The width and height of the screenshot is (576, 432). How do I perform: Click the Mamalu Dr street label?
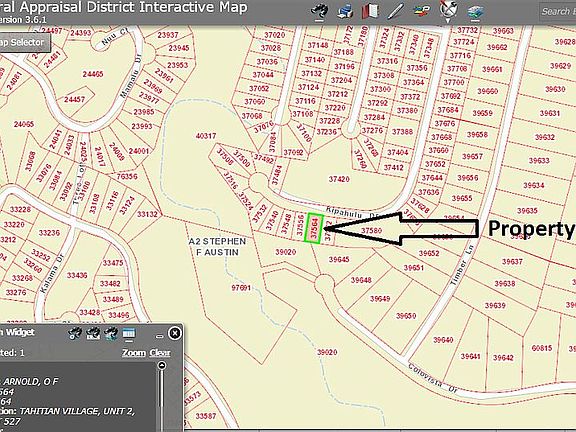click(x=131, y=76)
